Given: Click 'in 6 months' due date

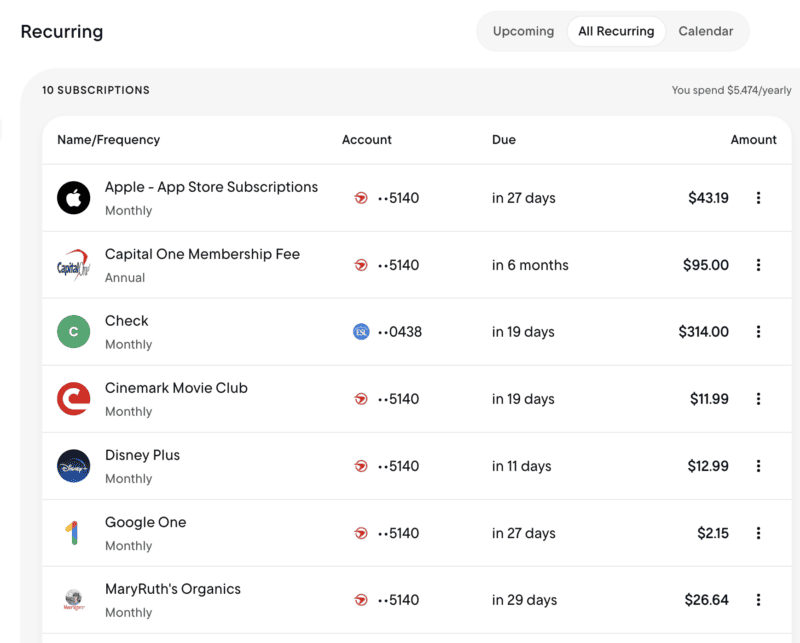Looking at the screenshot, I should pos(530,265).
